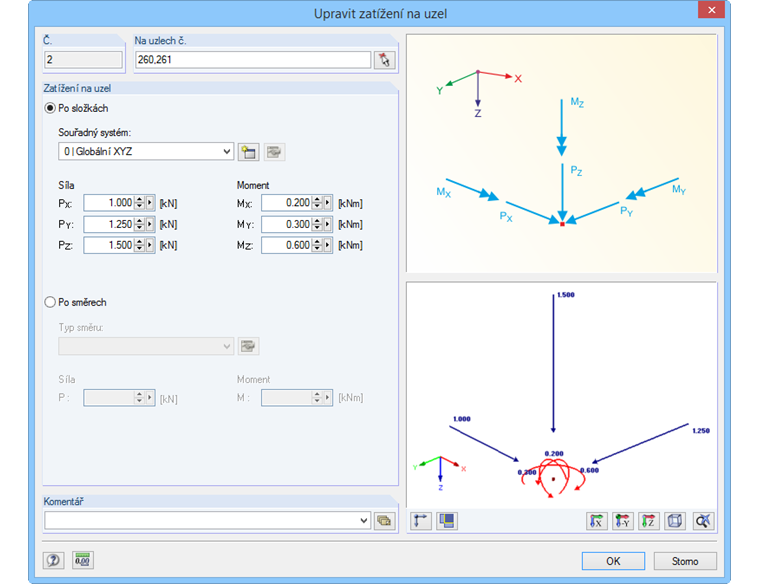
Task: Increase the Mz moment value
Action: click(x=317, y=241)
